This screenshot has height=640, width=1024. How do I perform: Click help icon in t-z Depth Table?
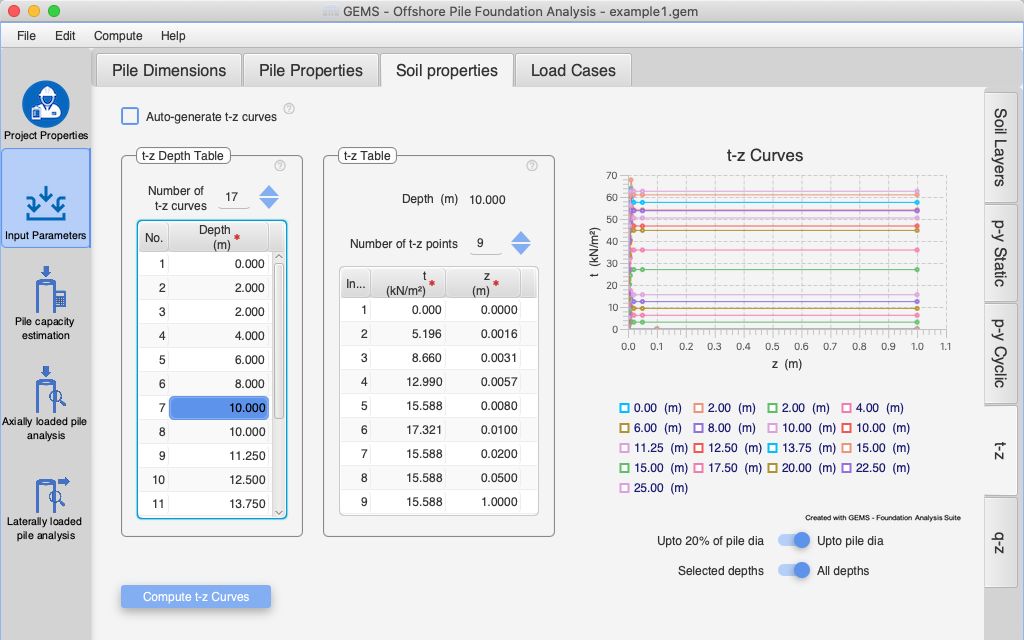pyautogui.click(x=280, y=166)
